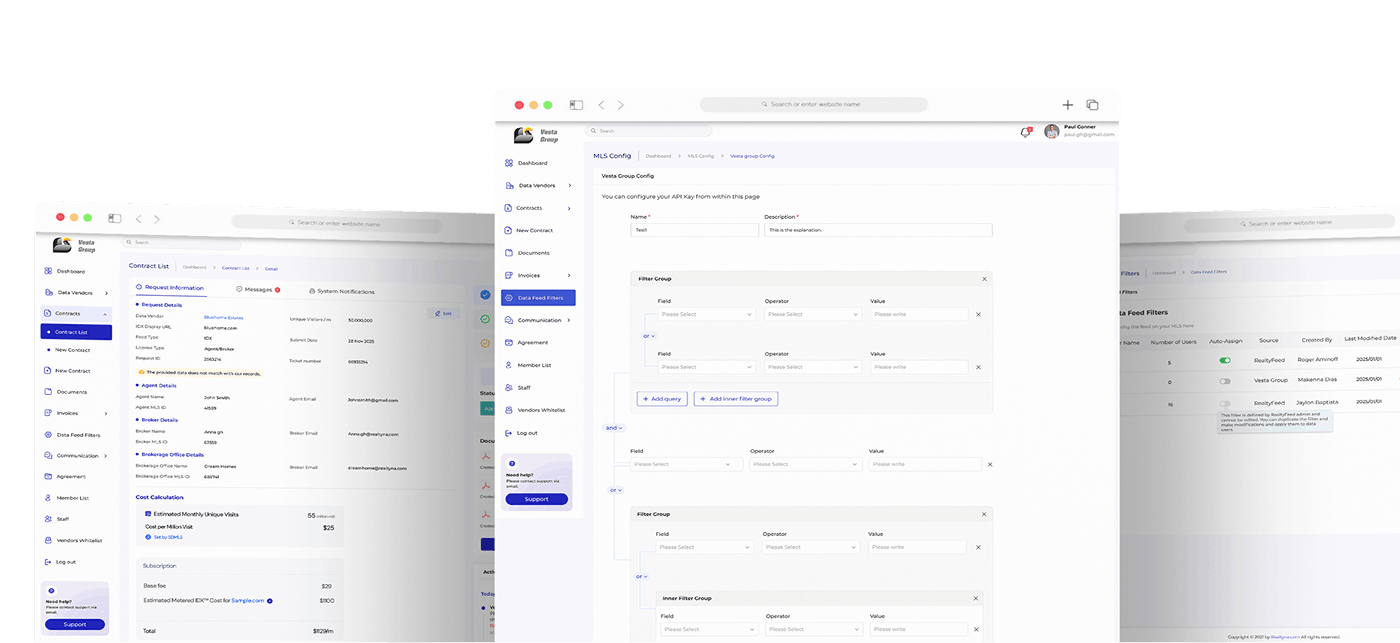Viewport: 1400px width, 643px height.
Task: Click Support button in left window
Action: click(x=75, y=624)
